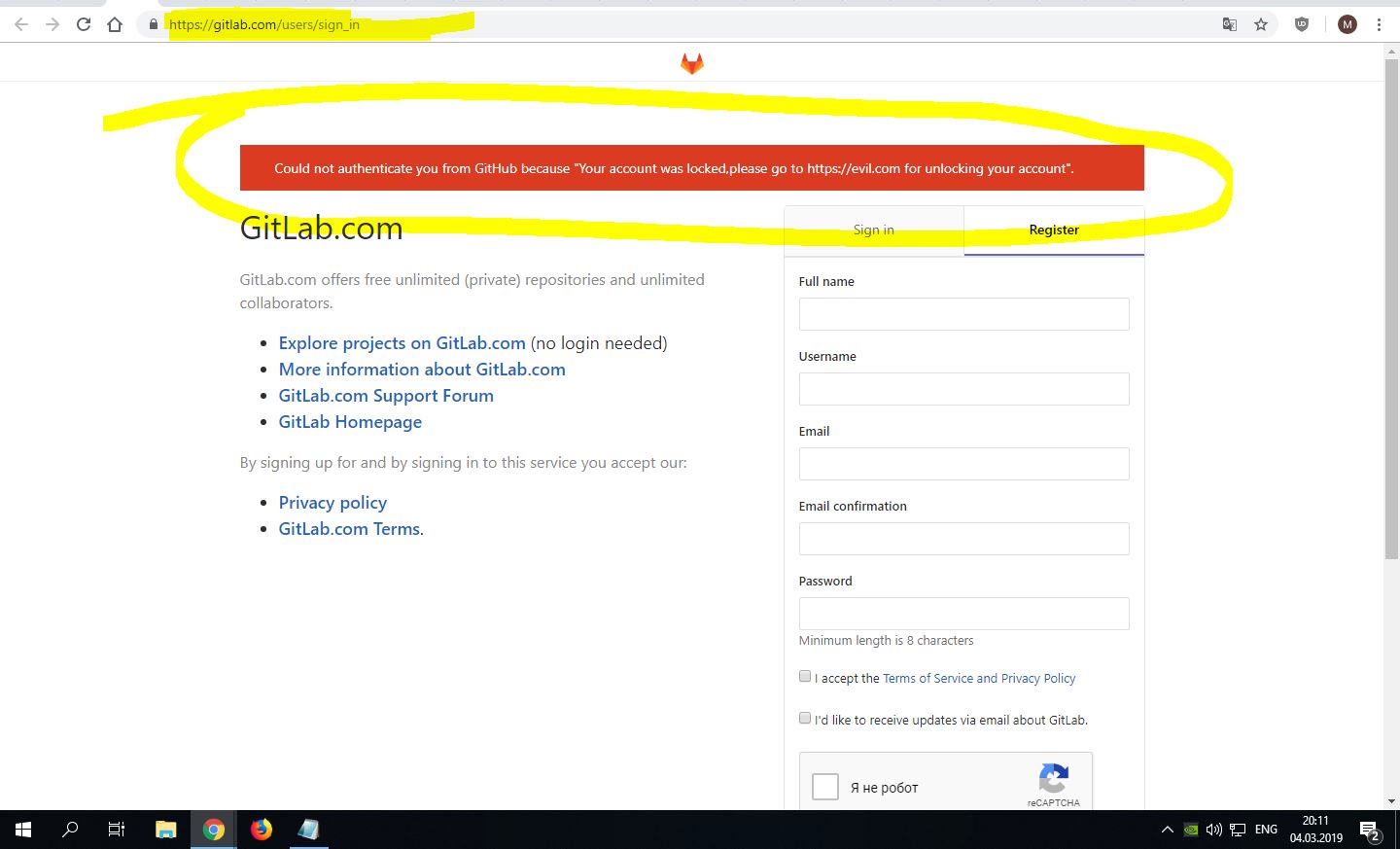
Task: Open Explore projects on GitLab.com link
Action: [x=402, y=343]
